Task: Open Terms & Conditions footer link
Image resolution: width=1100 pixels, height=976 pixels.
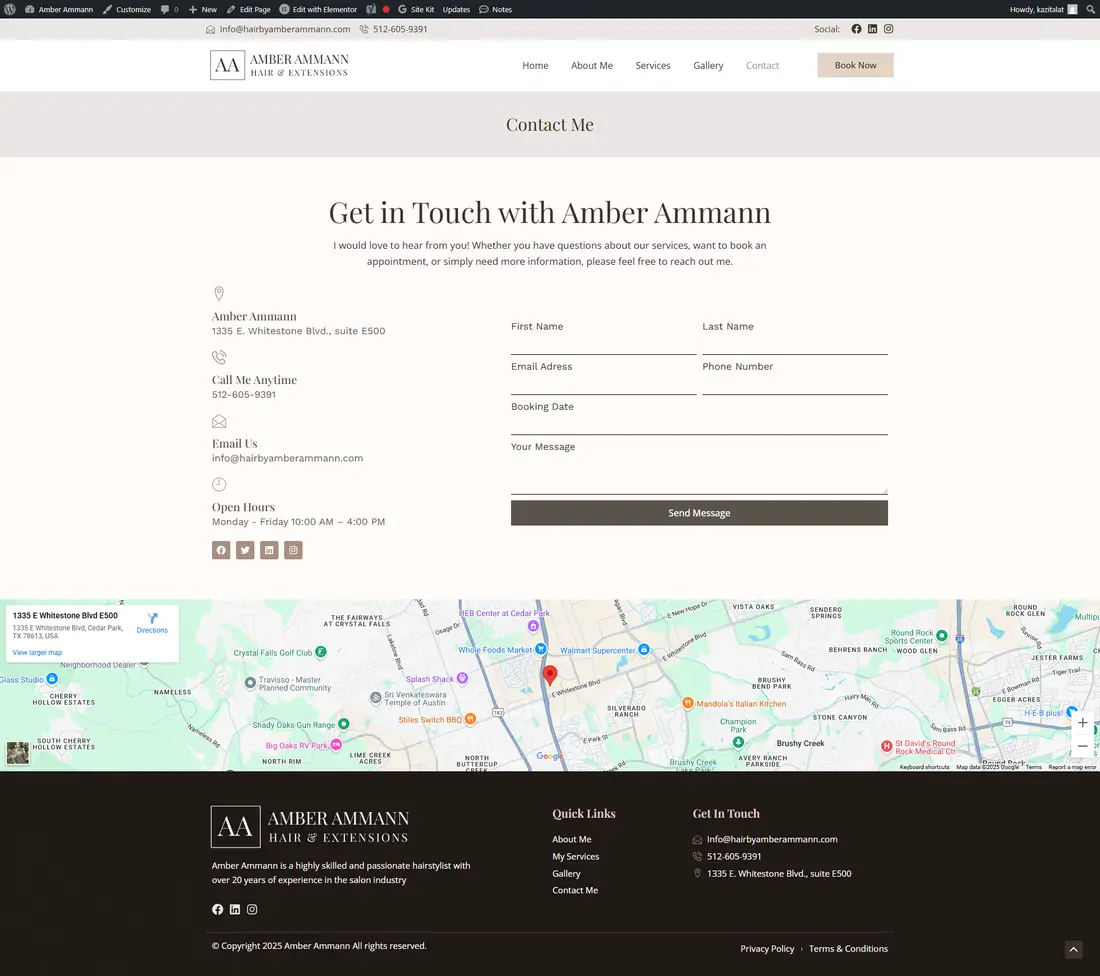Action: pyautogui.click(x=848, y=949)
